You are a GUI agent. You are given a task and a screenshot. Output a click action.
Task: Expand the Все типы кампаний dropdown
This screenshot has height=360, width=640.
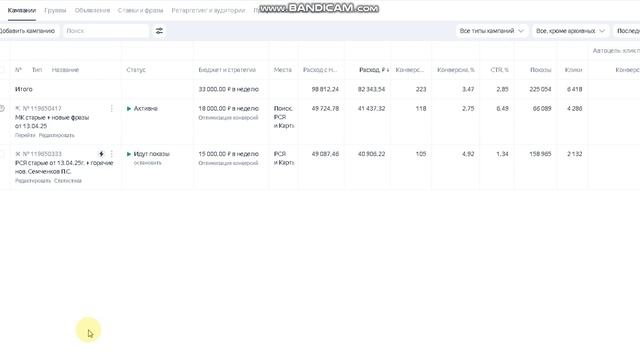tap(491, 31)
